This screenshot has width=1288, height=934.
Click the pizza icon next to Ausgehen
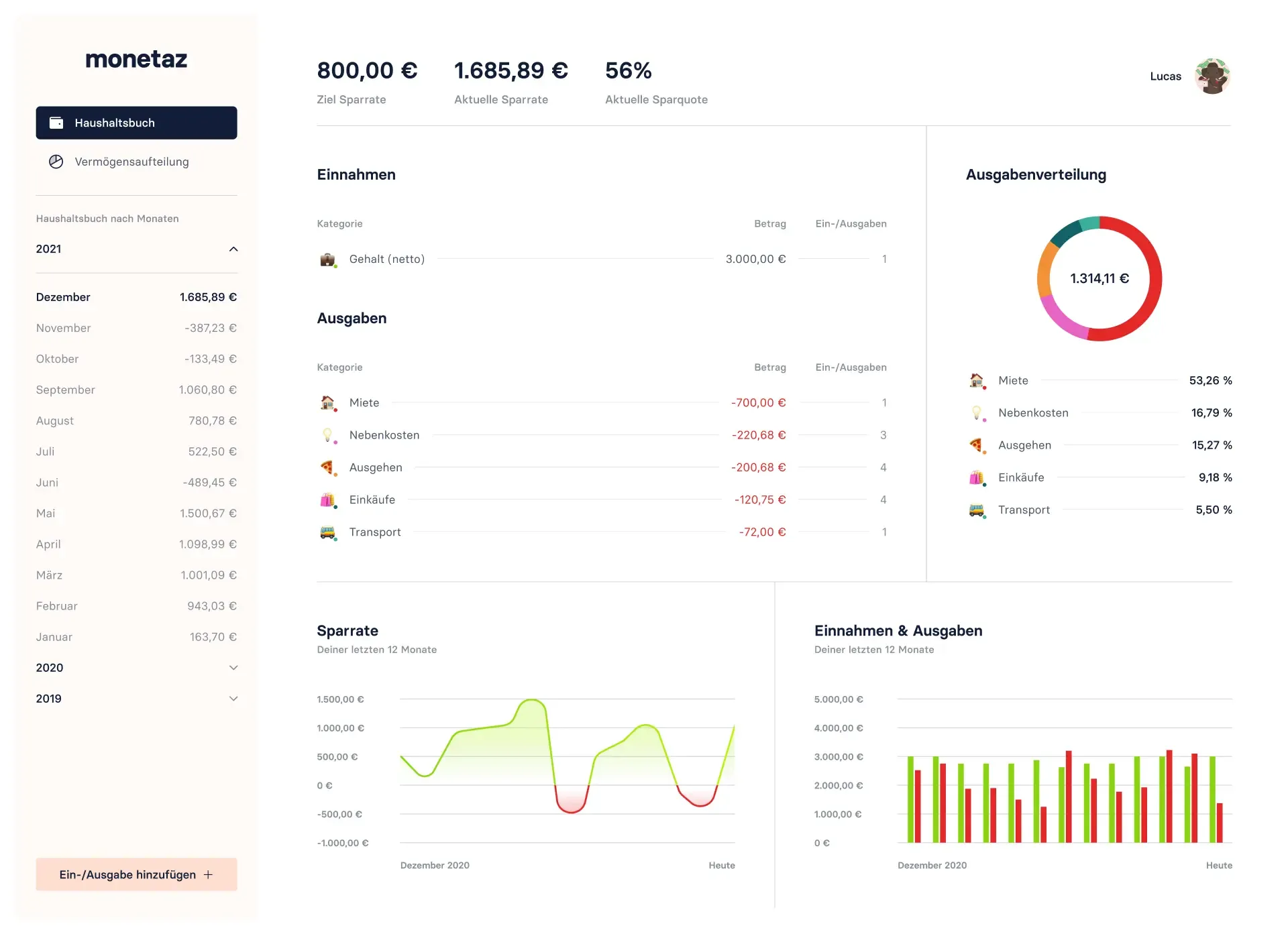point(327,467)
